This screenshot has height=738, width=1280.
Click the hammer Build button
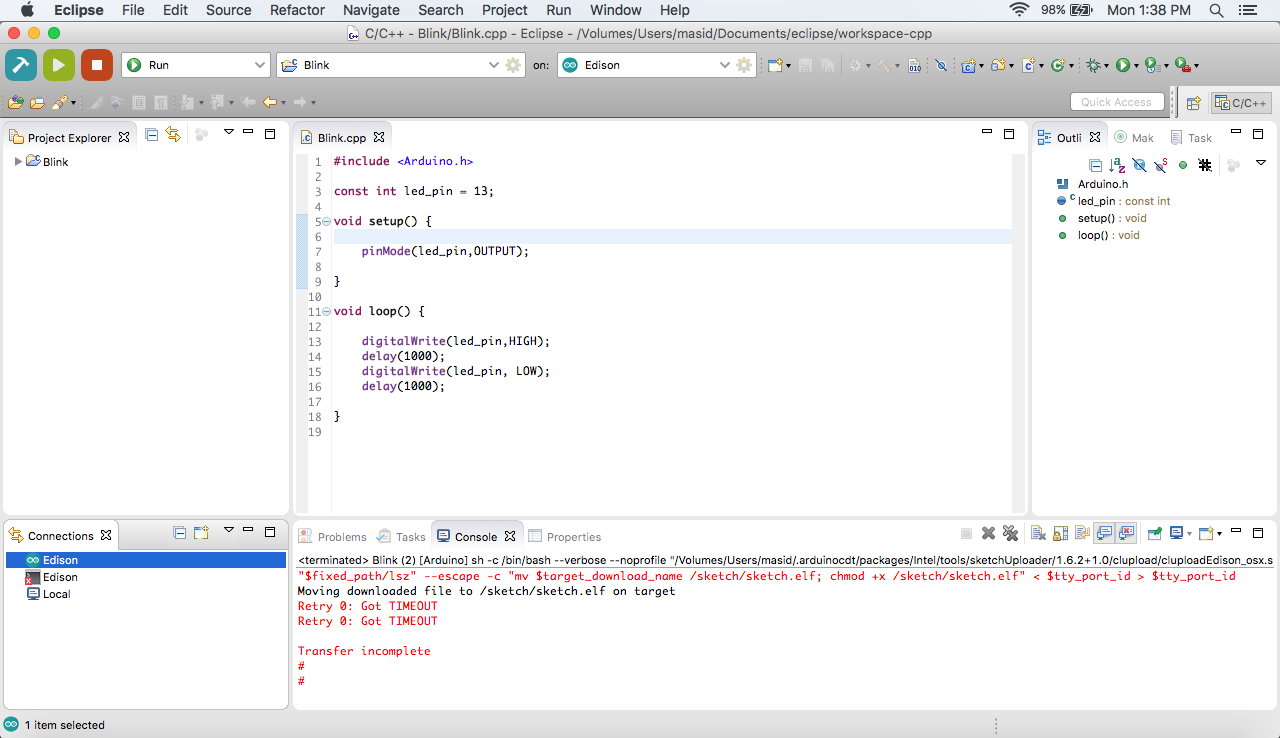(21, 65)
